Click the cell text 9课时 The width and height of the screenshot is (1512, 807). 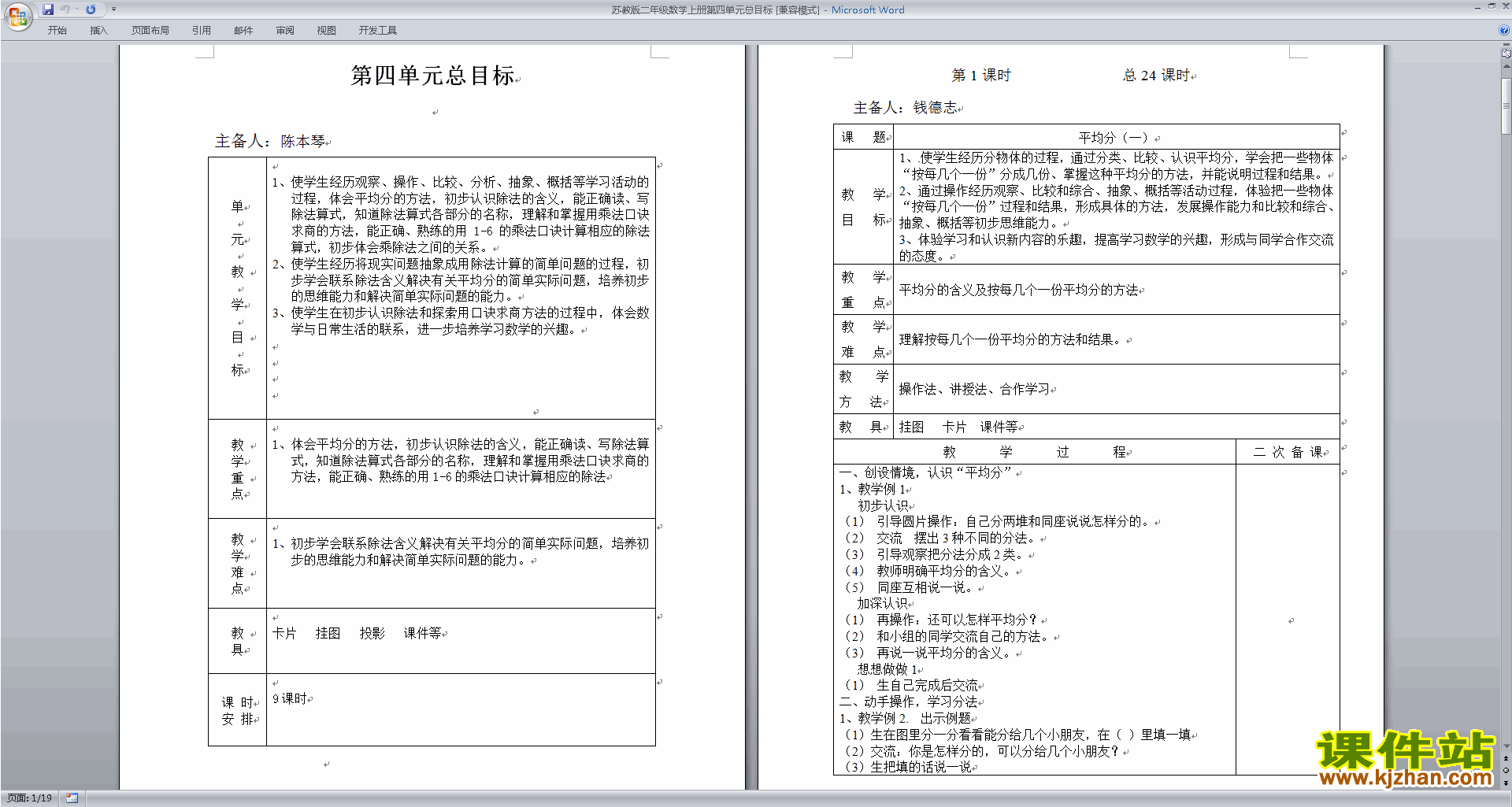(290, 698)
